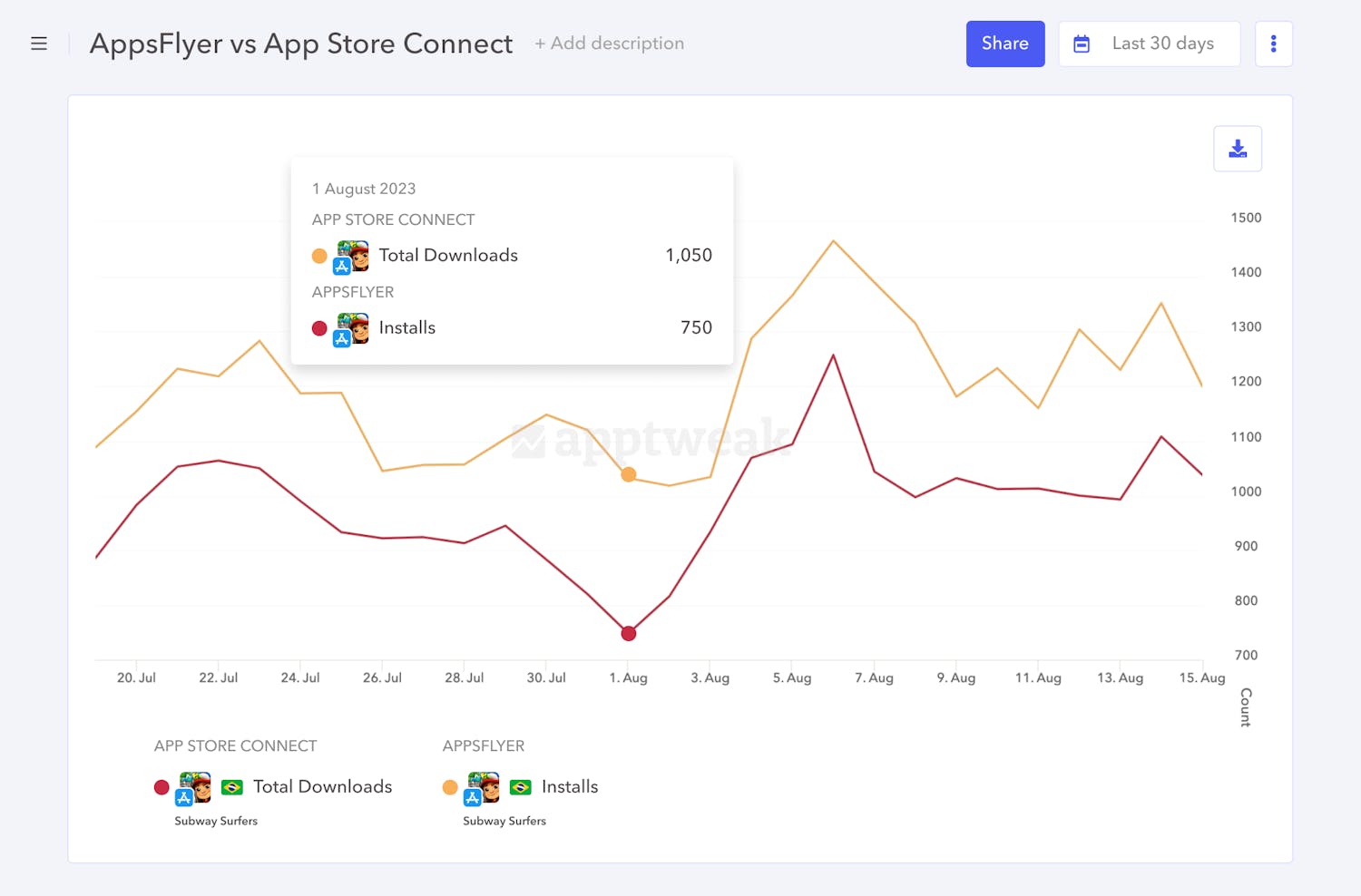Image resolution: width=1361 pixels, height=896 pixels.
Task: Select the highlighted red data point on 1 August
Action: 628,633
